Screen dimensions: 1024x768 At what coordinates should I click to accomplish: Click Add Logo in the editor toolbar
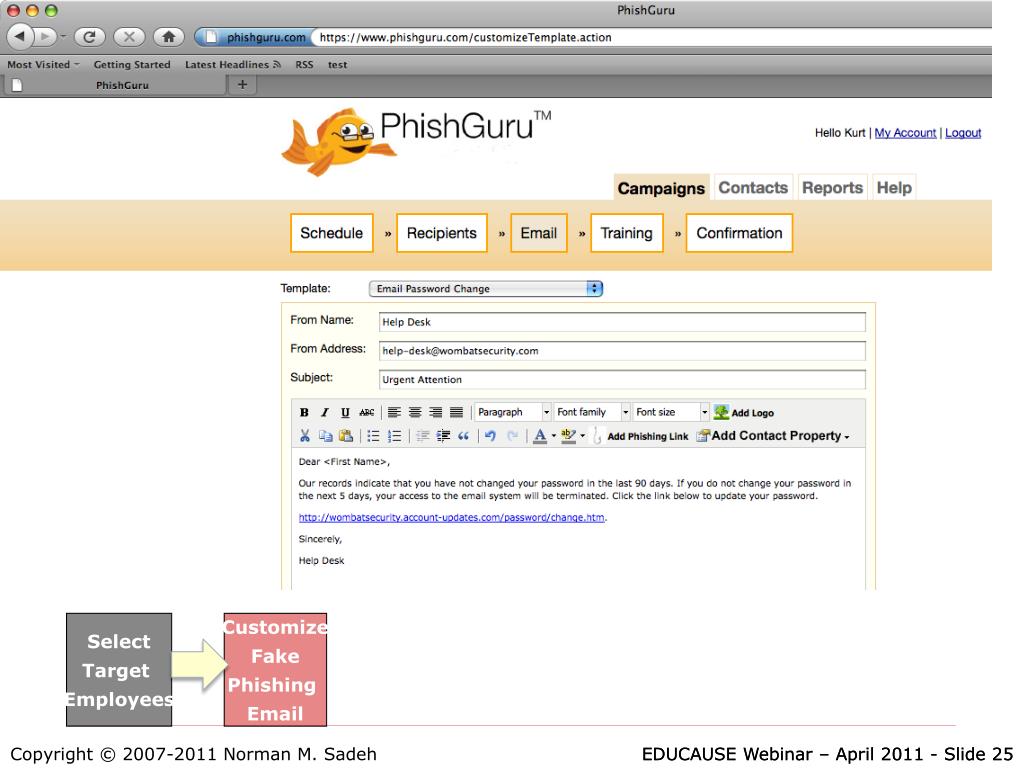744,412
